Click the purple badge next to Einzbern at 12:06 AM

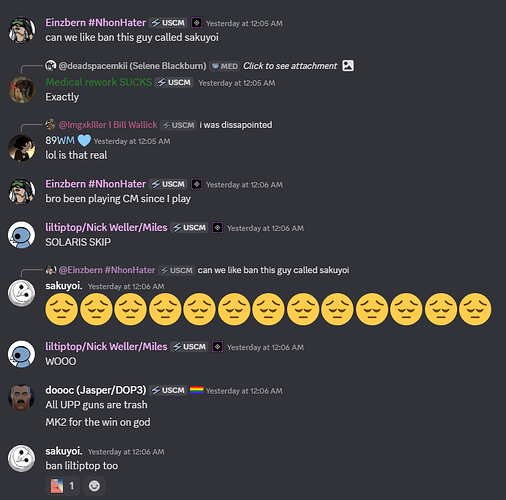tap(196, 184)
